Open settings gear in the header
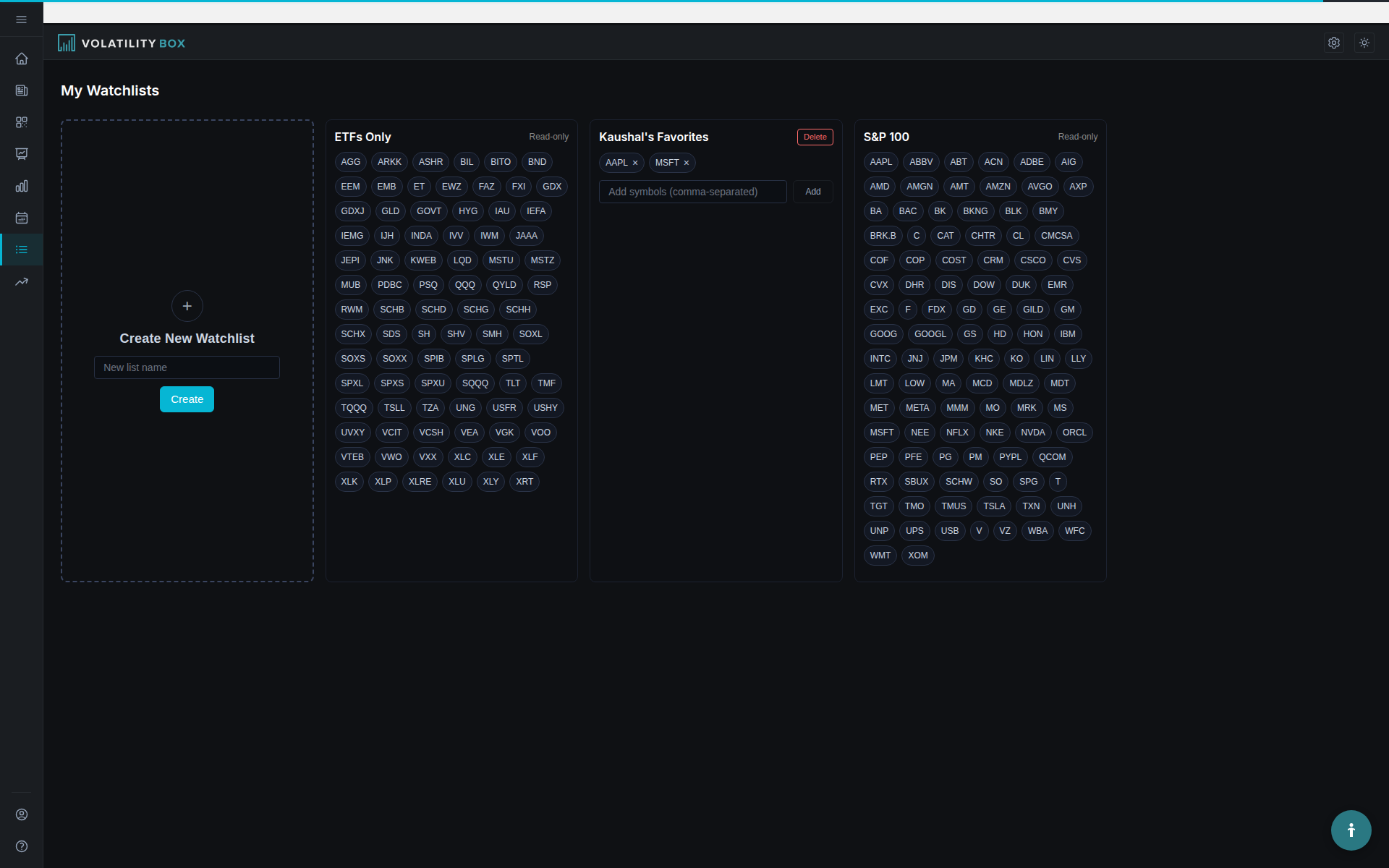 (1334, 43)
